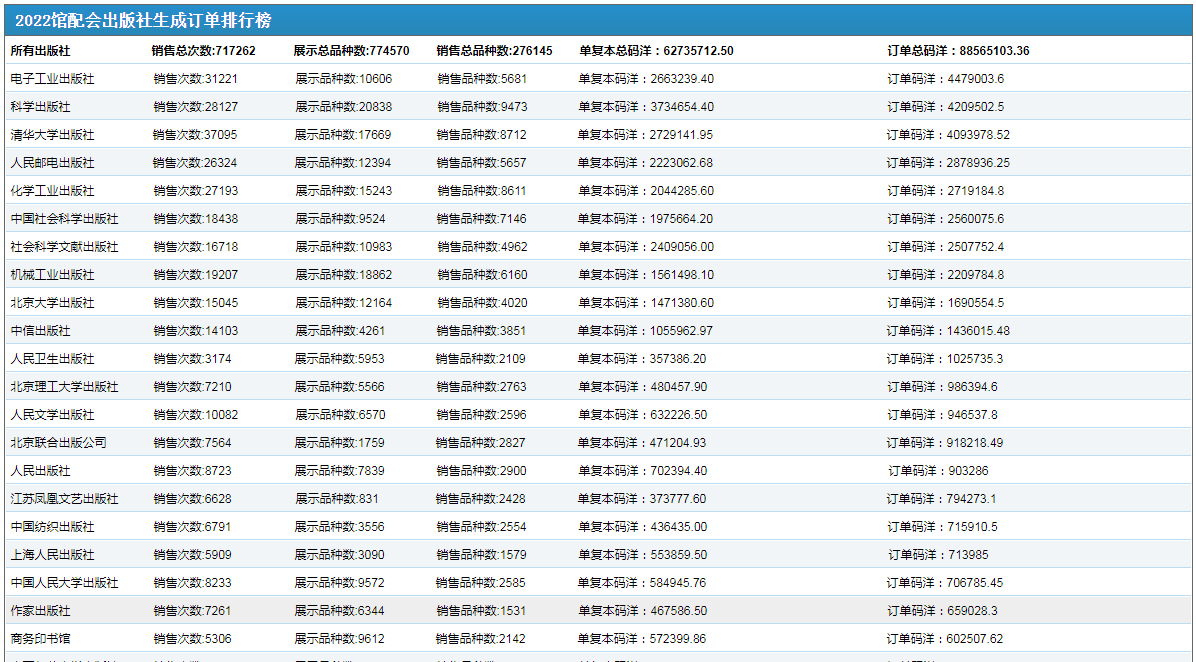Open 人民文学出版社 entry
This screenshot has height=662, width=1196.
52,415
